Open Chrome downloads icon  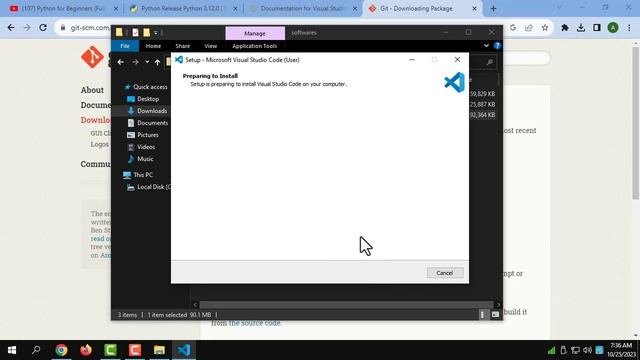coord(581,28)
